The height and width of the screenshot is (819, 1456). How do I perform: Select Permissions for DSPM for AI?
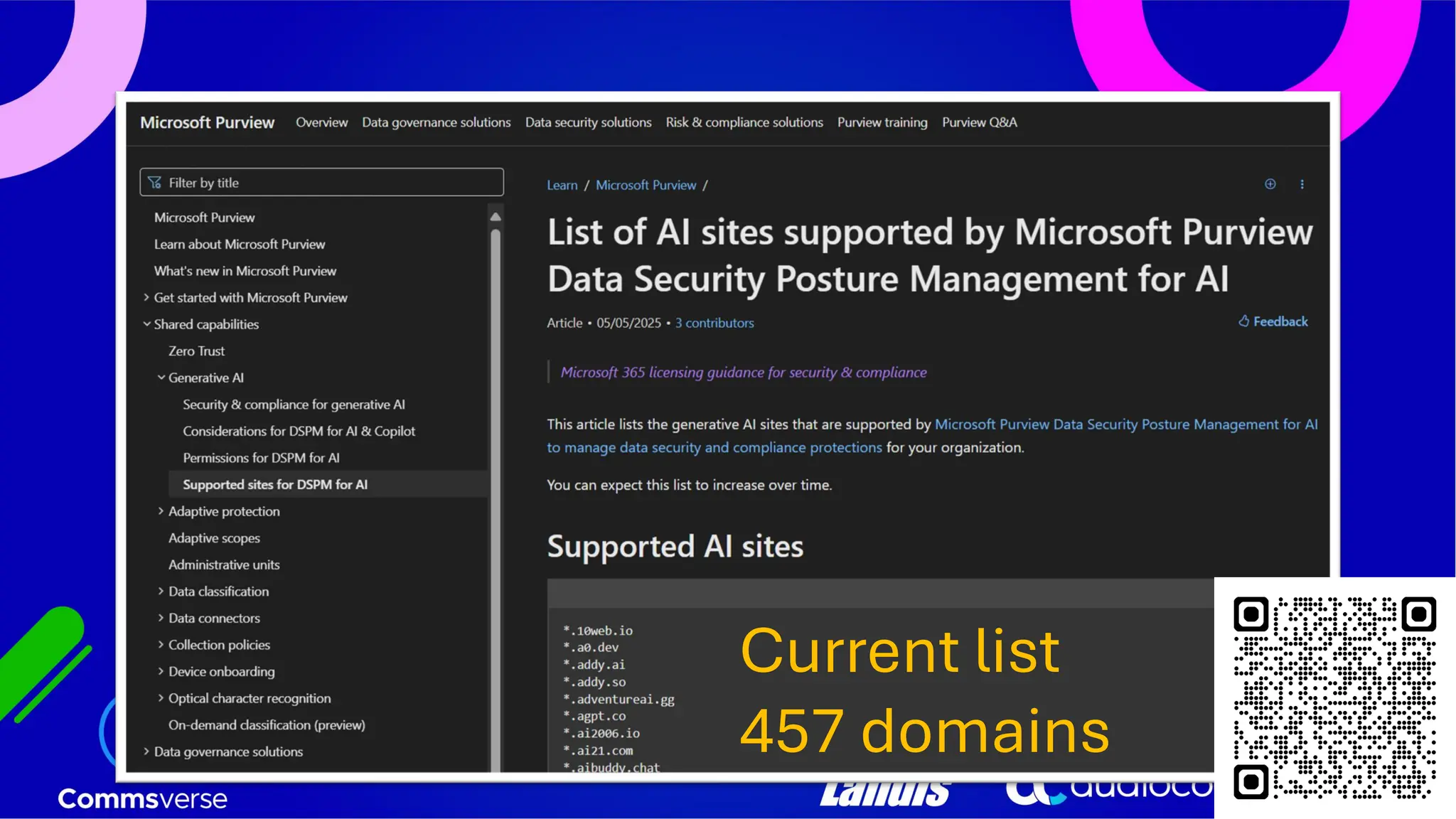[x=261, y=458]
